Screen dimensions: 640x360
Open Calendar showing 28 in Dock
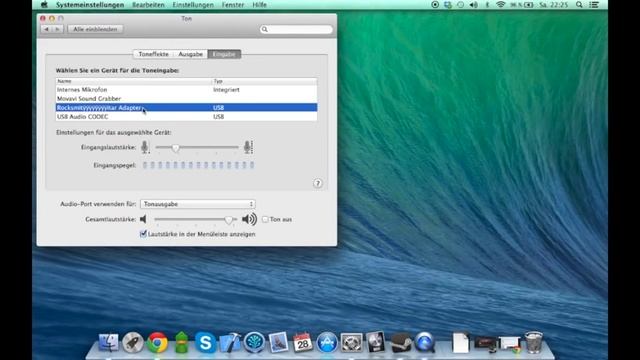click(x=302, y=342)
